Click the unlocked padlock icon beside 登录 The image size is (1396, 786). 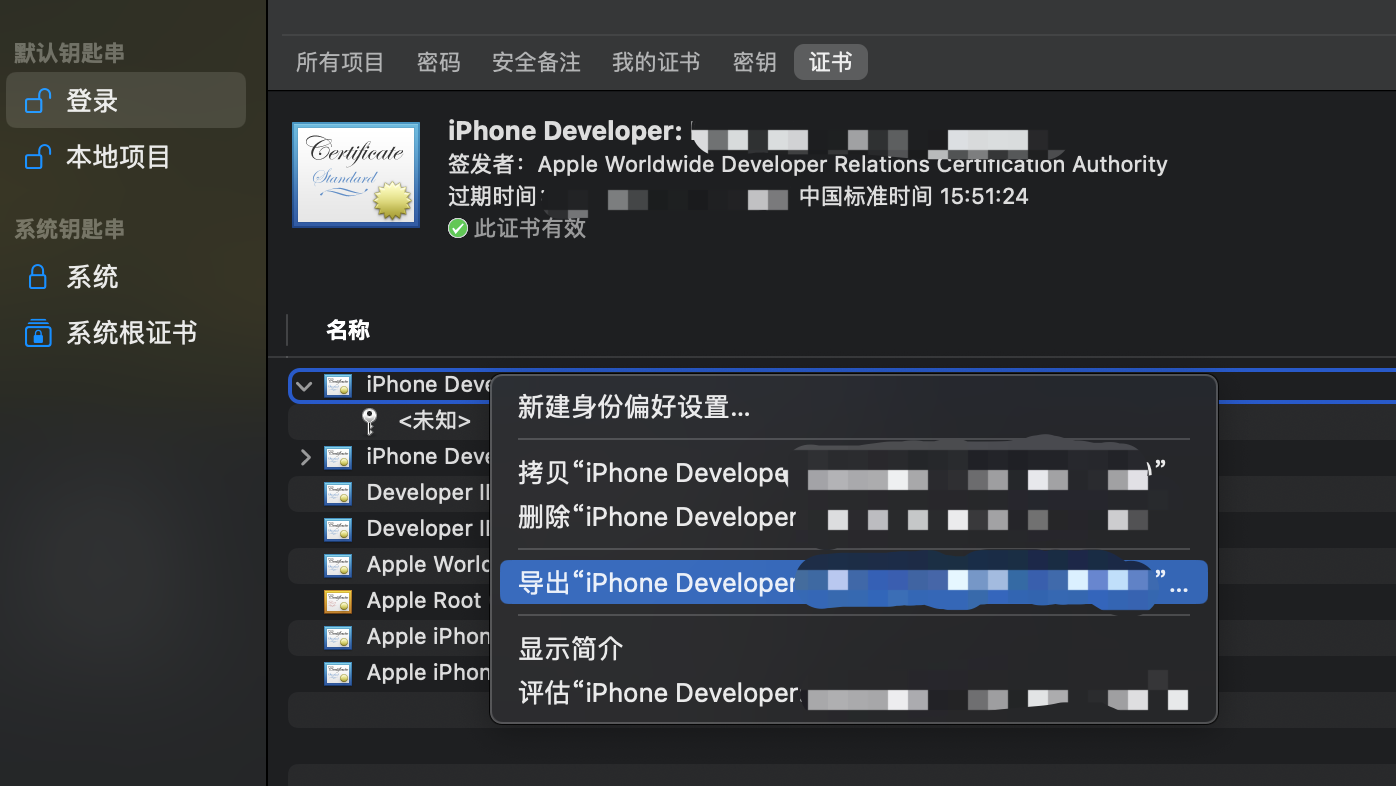pyautogui.click(x=38, y=101)
